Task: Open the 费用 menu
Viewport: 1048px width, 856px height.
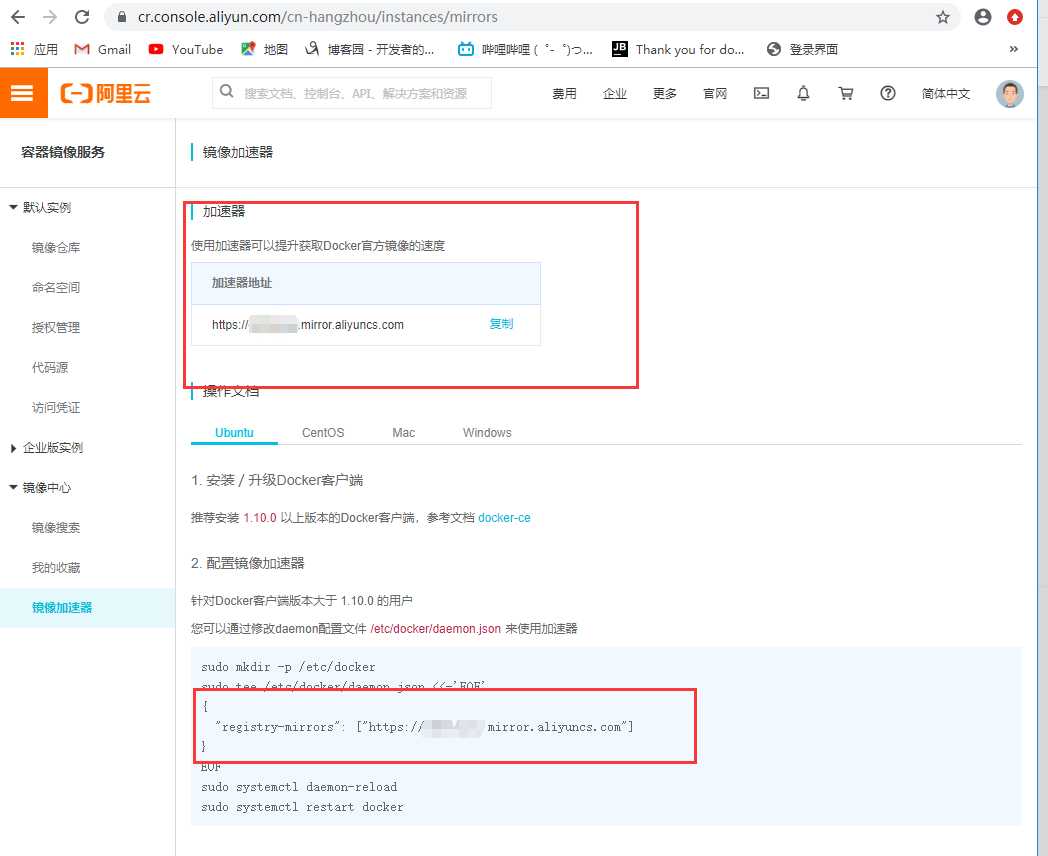Action: 564,94
